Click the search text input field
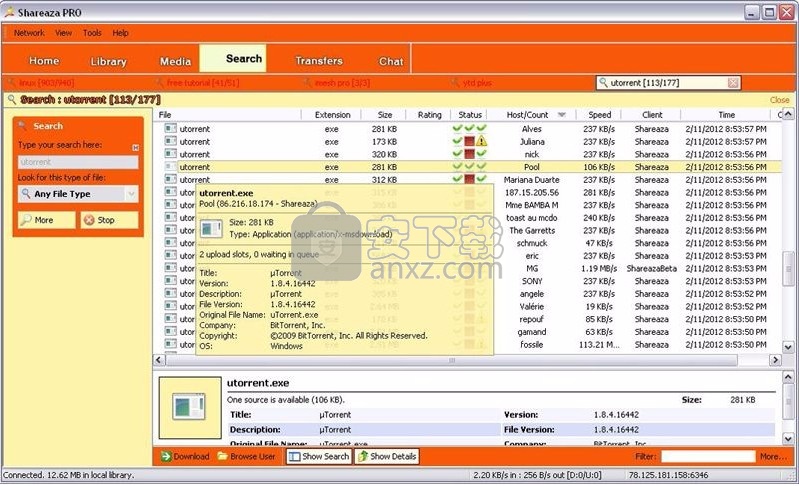Screen dimensions: 799x486 pyautogui.click(x=78, y=162)
